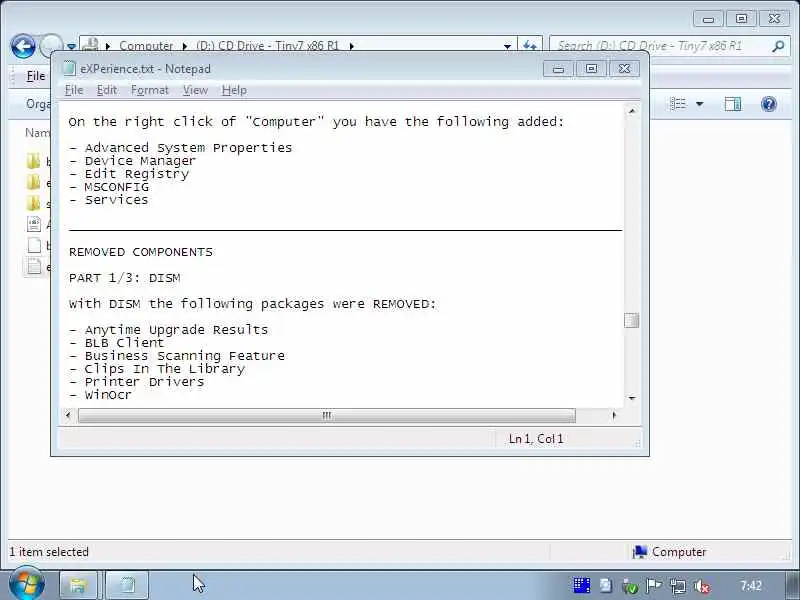Click the "Ln 1, Col 1" status bar text
Viewport: 800px width, 600px height.
536,439
